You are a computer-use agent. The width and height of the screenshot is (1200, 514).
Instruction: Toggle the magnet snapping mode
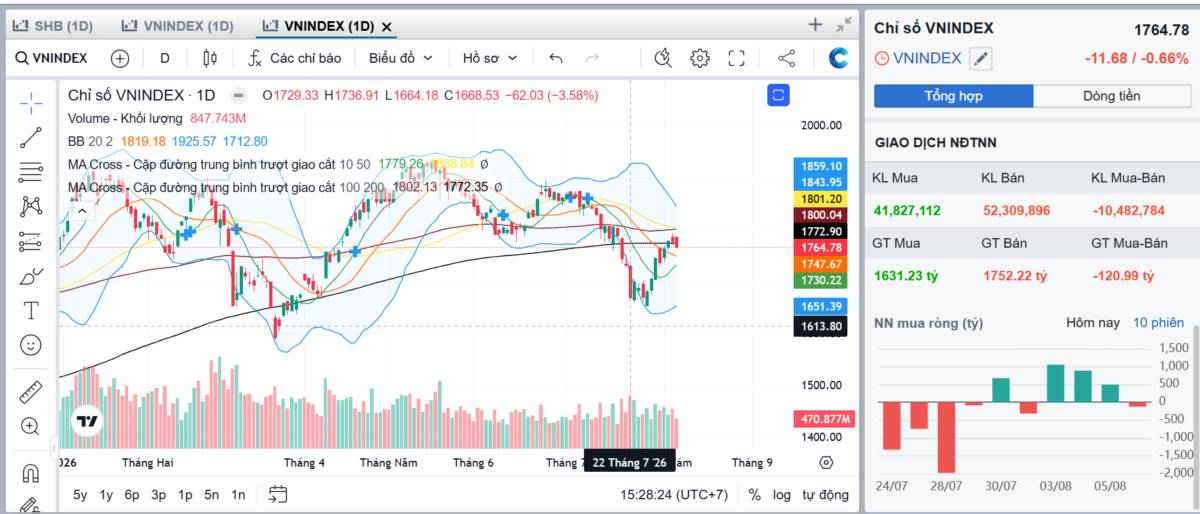[31, 472]
